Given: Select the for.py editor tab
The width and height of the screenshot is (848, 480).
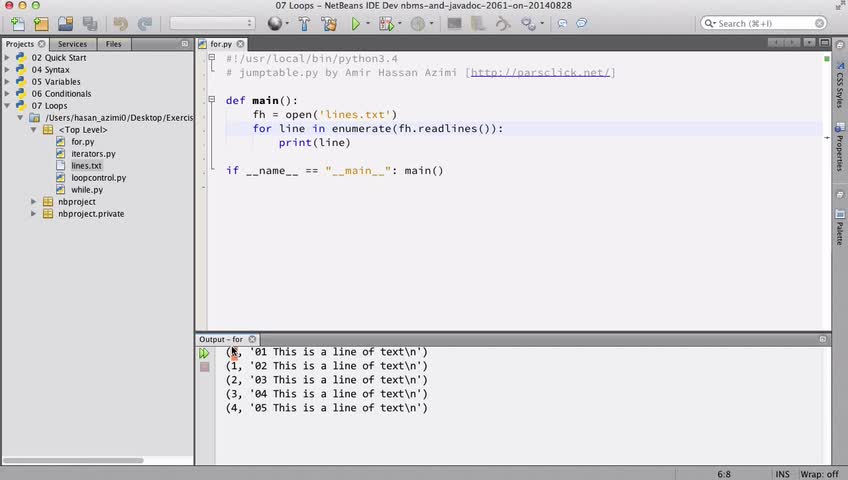Looking at the screenshot, I should pyautogui.click(x=221, y=44).
